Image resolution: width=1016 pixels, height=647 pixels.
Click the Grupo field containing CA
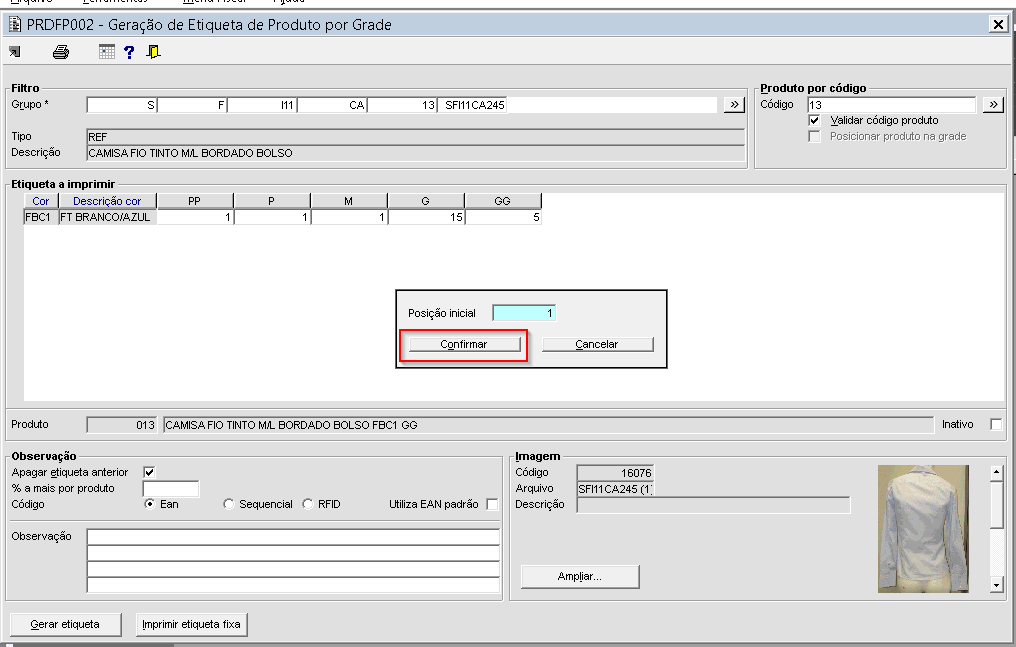point(332,105)
